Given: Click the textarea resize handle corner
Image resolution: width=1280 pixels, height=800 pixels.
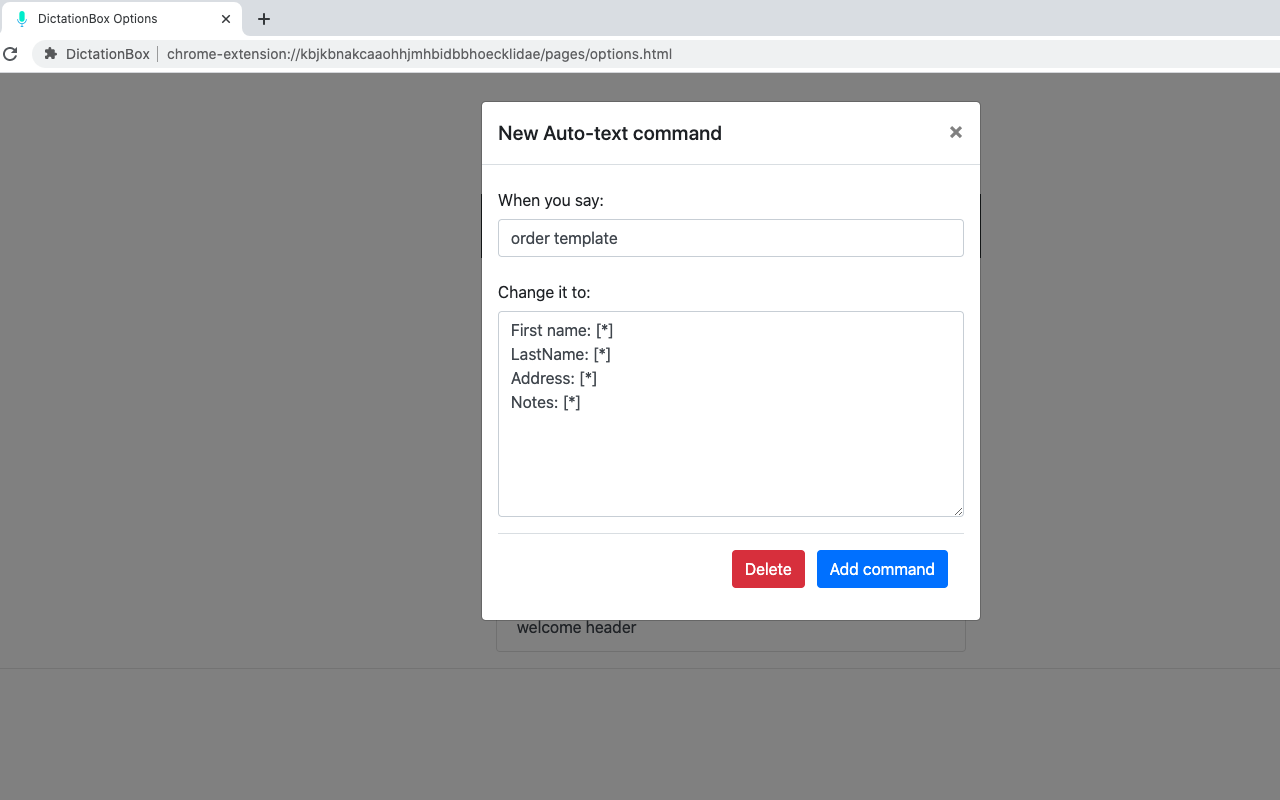Looking at the screenshot, I should click(x=958, y=511).
